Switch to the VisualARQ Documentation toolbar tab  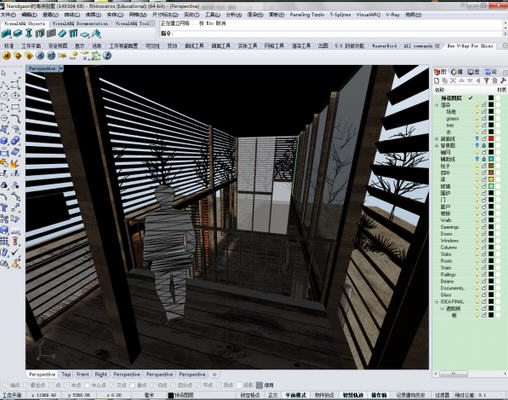point(80,24)
